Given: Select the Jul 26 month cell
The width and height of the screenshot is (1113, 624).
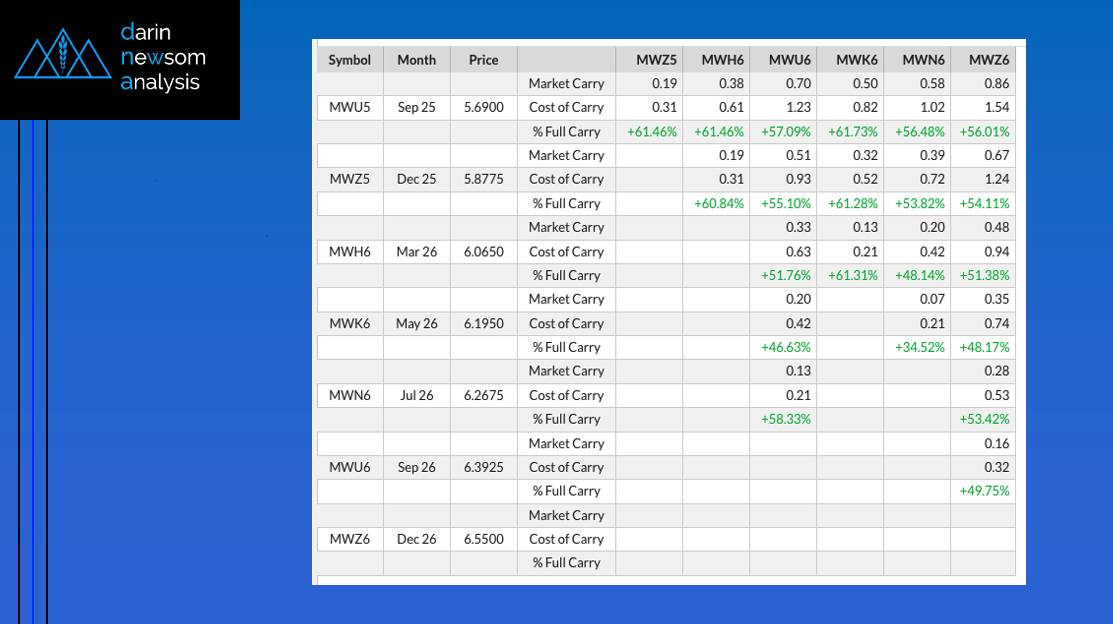Looking at the screenshot, I should coord(416,395).
